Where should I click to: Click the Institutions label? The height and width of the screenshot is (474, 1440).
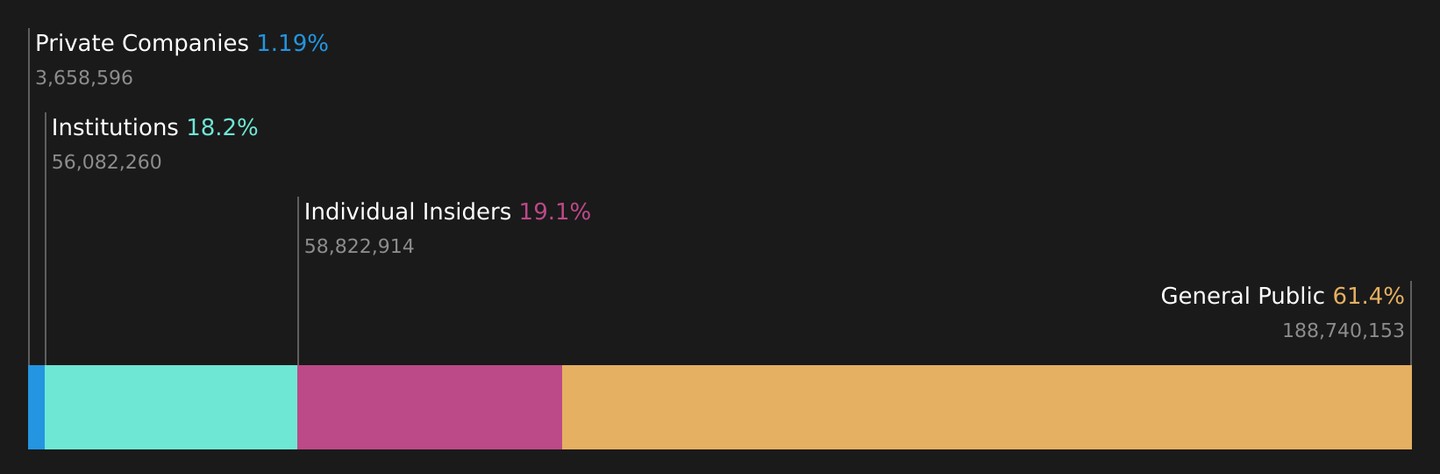pyautogui.click(x=115, y=128)
